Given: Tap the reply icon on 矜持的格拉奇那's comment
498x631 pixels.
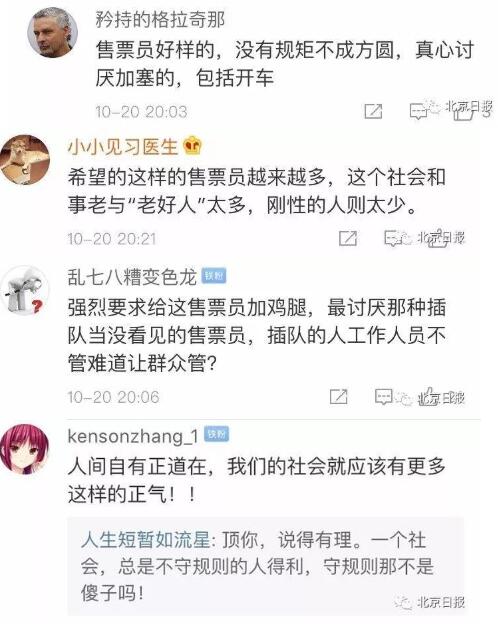Looking at the screenshot, I should (x=418, y=111).
